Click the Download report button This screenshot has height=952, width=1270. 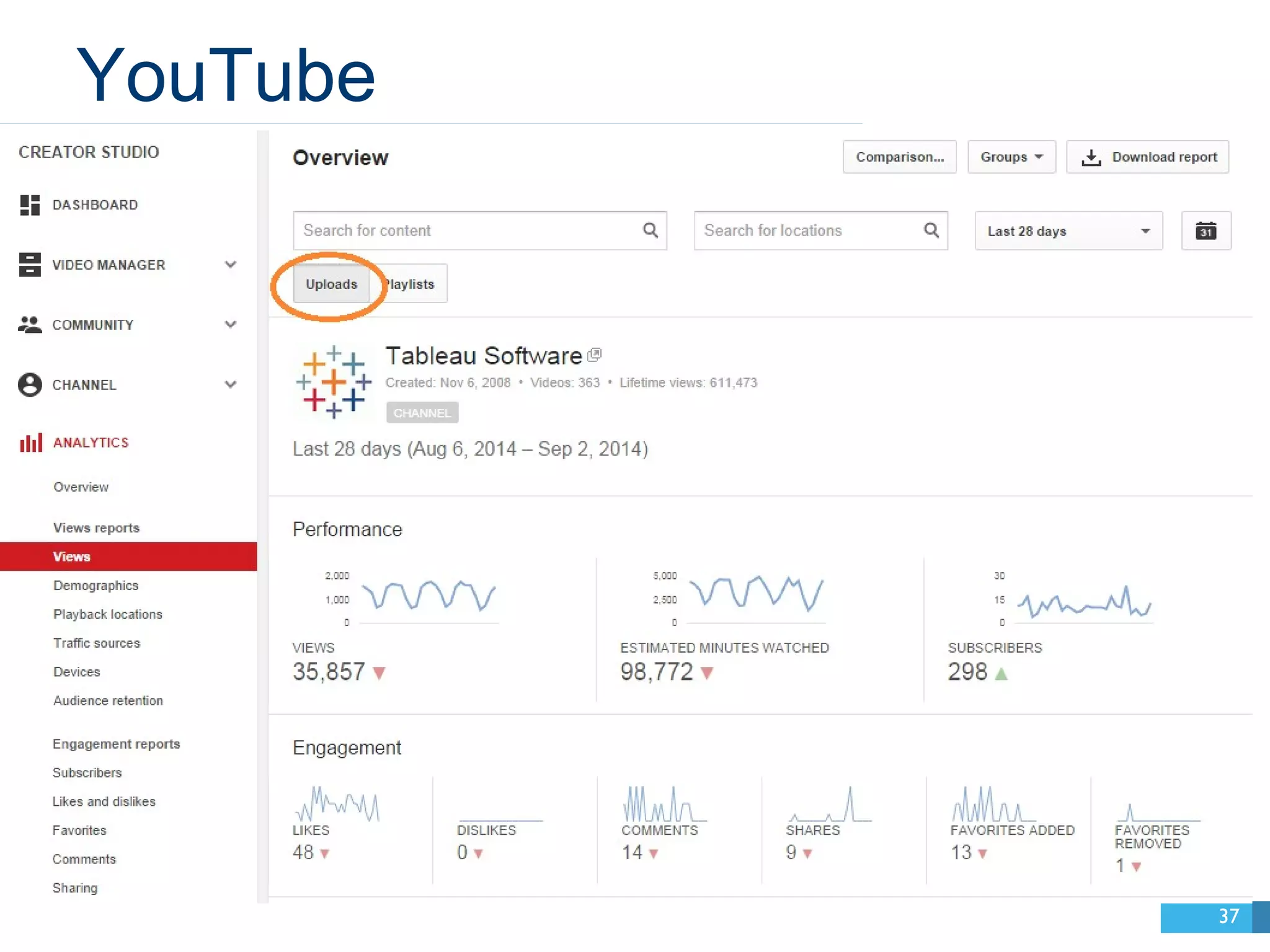(1147, 157)
